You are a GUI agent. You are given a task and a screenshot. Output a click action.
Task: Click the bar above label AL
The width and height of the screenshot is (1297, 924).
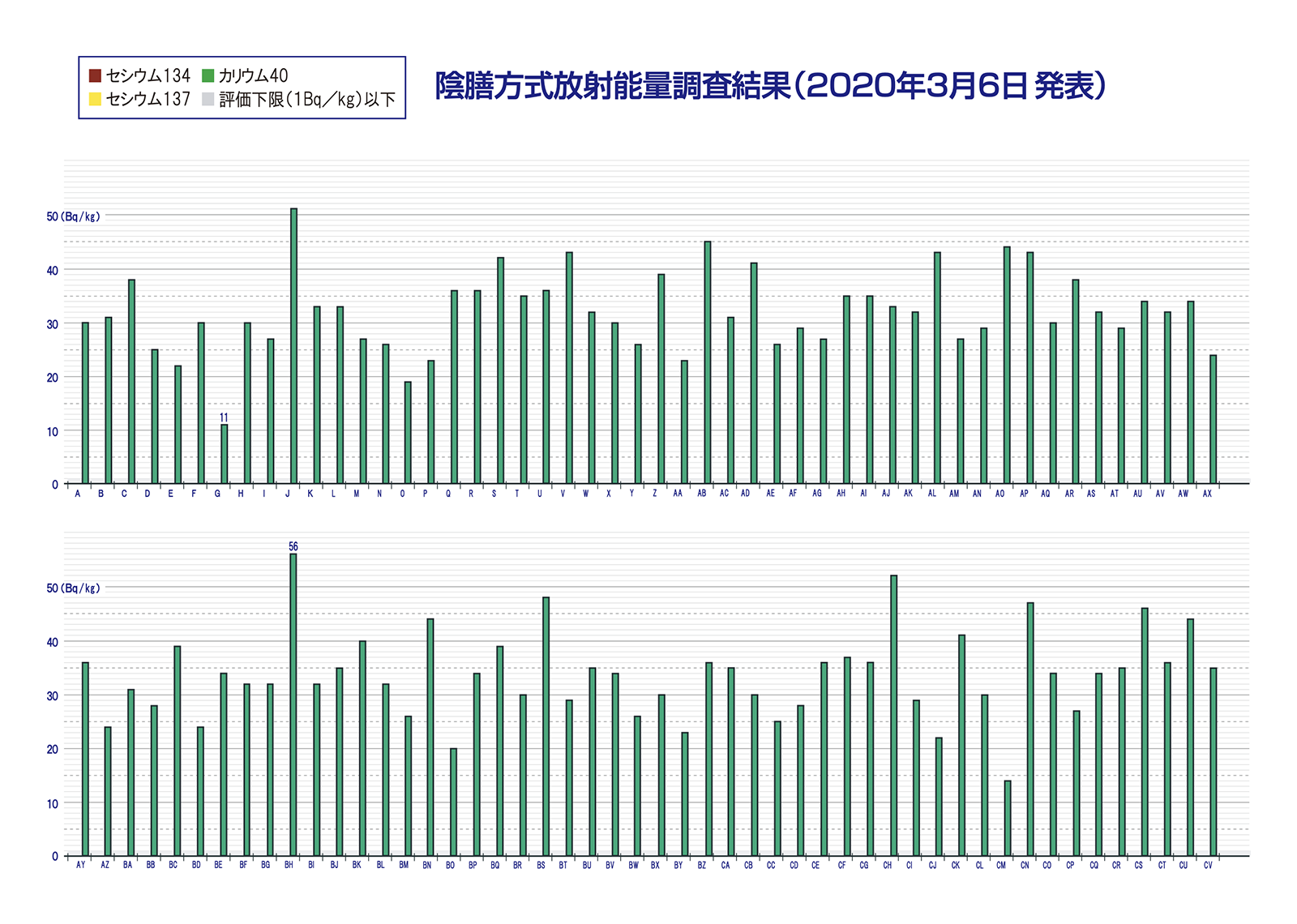937,368
